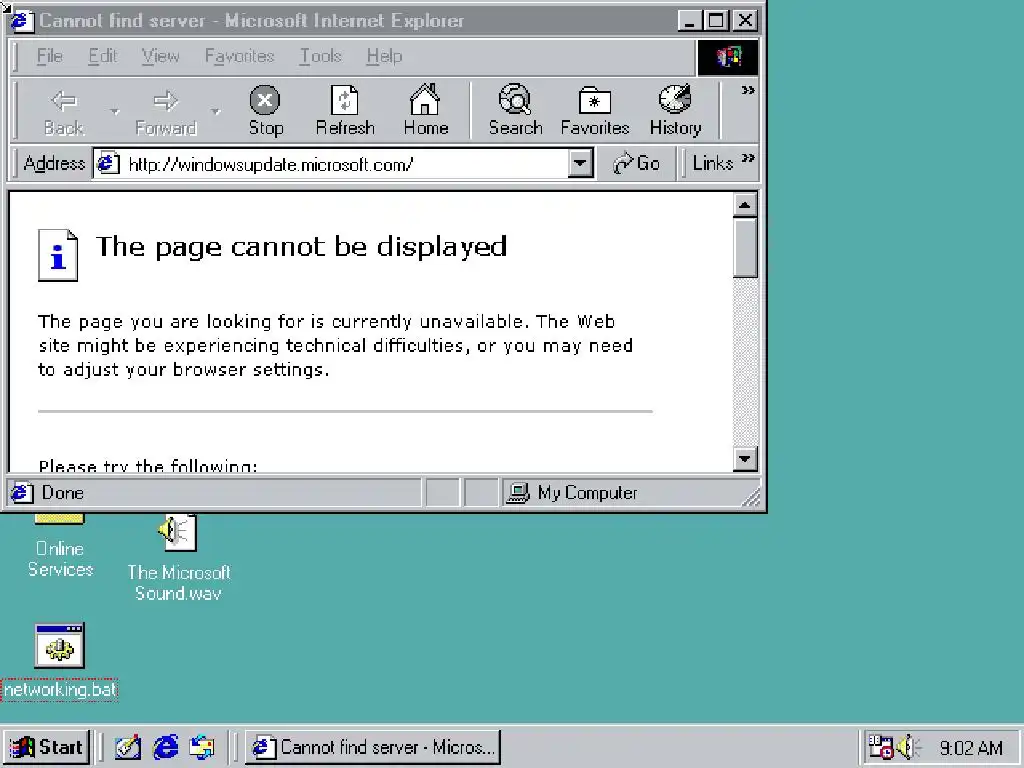The image size is (1024, 768).
Task: Maximize the Internet Explorer window
Action: tap(716, 21)
